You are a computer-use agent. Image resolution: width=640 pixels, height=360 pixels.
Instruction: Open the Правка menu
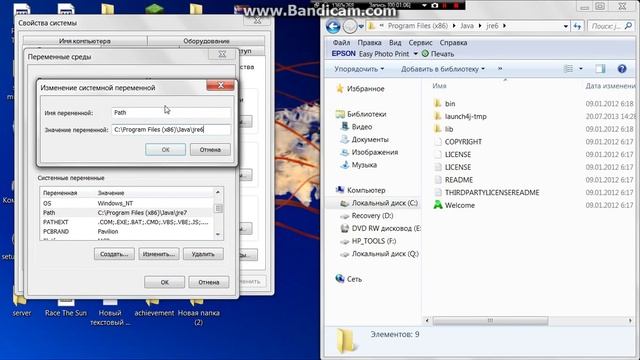(369, 42)
